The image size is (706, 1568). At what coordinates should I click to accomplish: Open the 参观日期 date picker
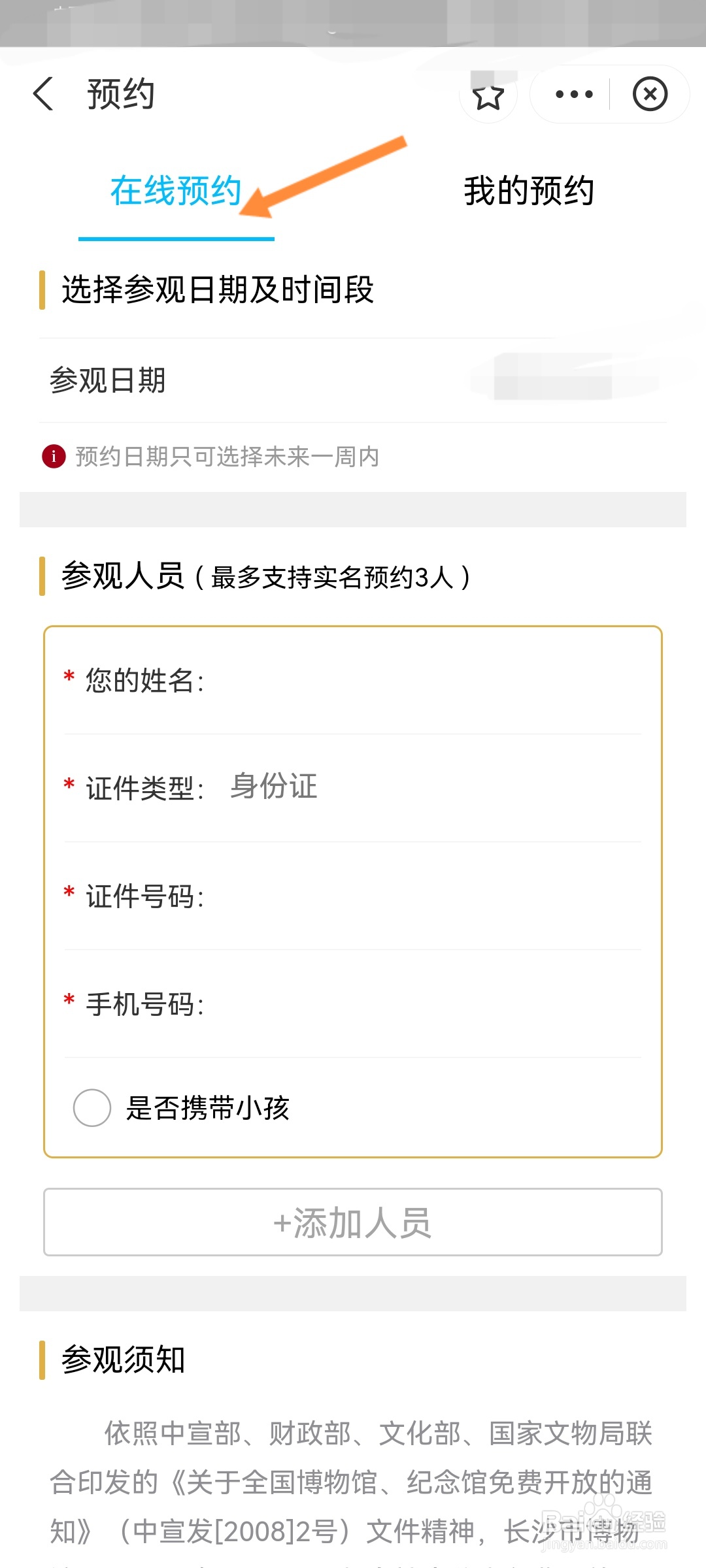click(353, 380)
